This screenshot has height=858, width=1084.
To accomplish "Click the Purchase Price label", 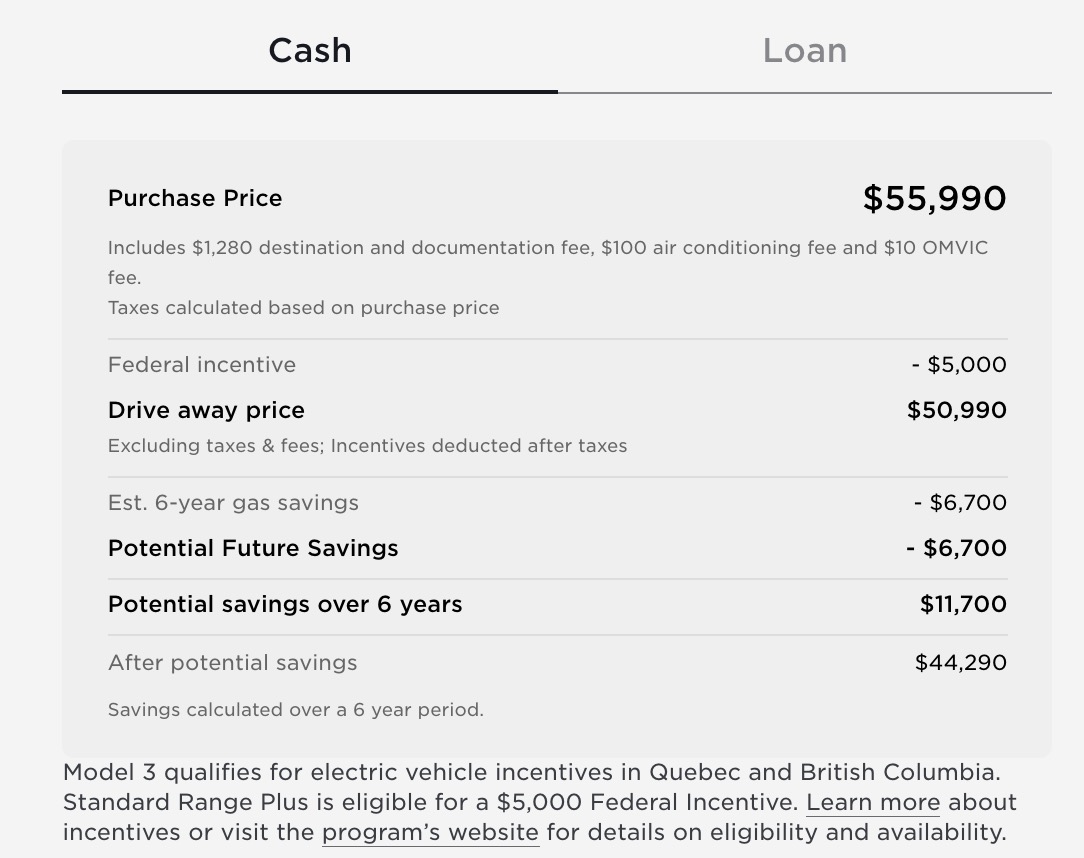I will coord(195,198).
